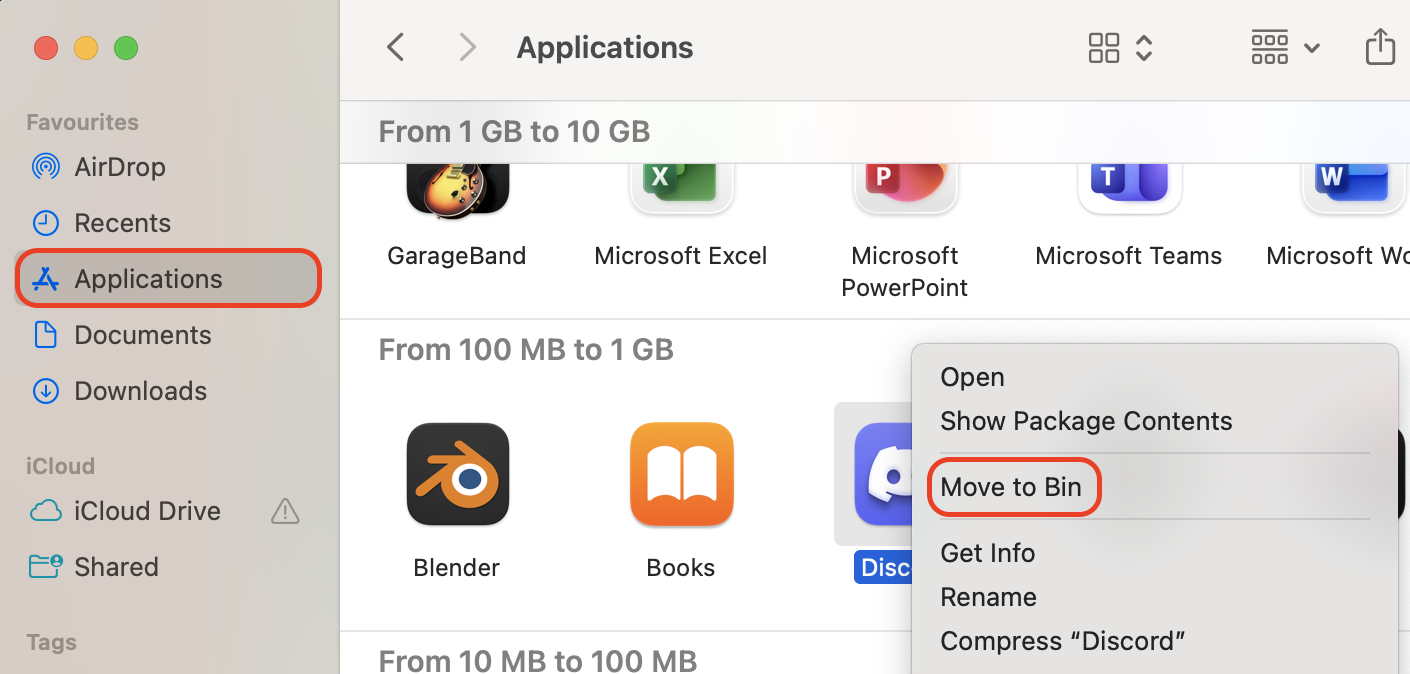The height and width of the screenshot is (674, 1410).
Task: Click Compress "Discord" in the menu
Action: pyautogui.click(x=1063, y=641)
